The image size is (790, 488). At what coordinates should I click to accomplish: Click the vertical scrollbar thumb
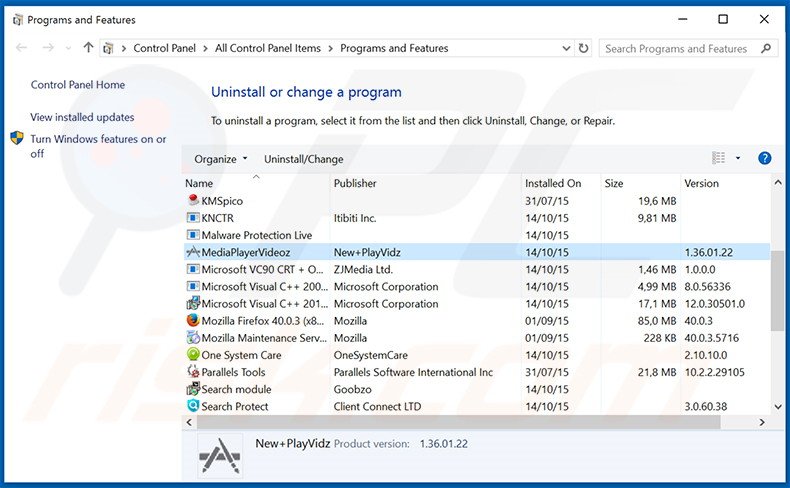pyautogui.click(x=778, y=292)
